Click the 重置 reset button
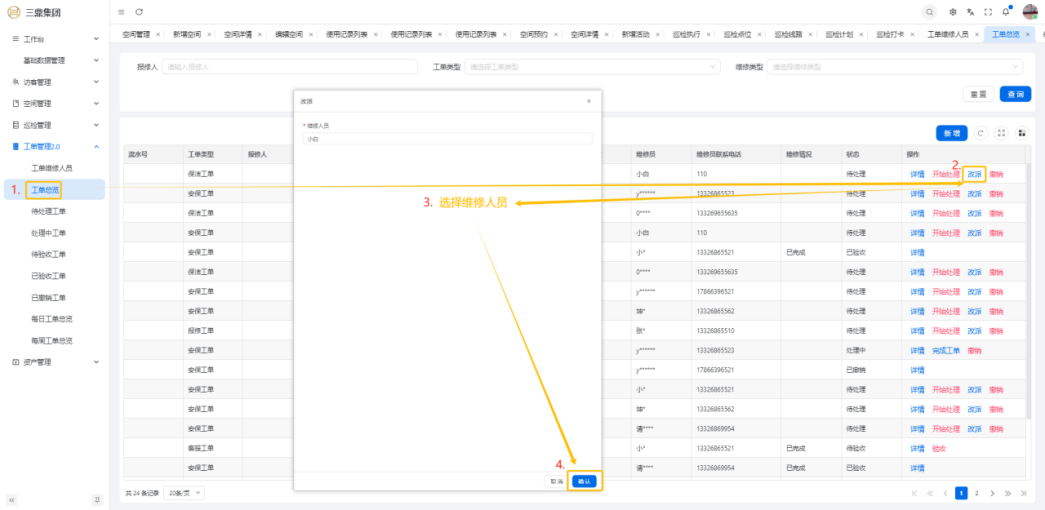Viewport: 1045px width, 510px height. [x=978, y=94]
